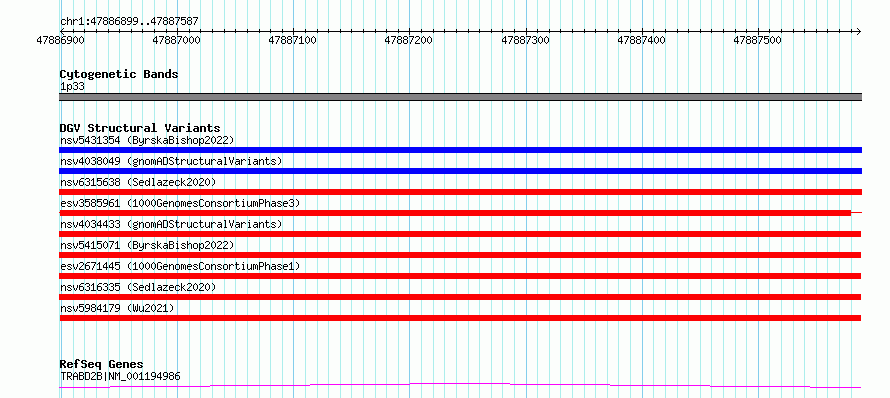Click ruler position label 47887500
Screen dimensions: 890x398
point(758,40)
